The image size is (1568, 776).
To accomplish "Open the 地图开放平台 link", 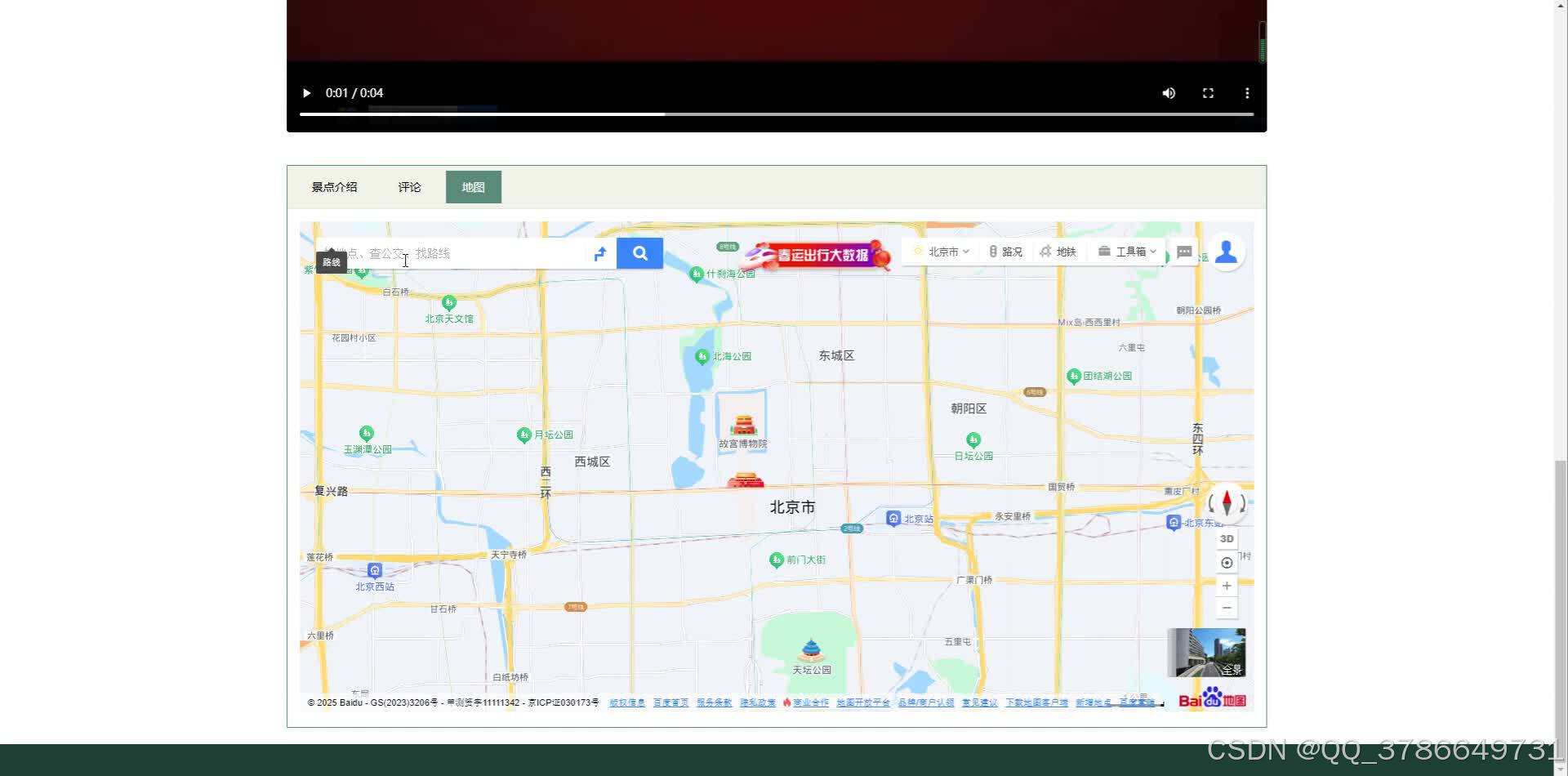I will click(863, 702).
